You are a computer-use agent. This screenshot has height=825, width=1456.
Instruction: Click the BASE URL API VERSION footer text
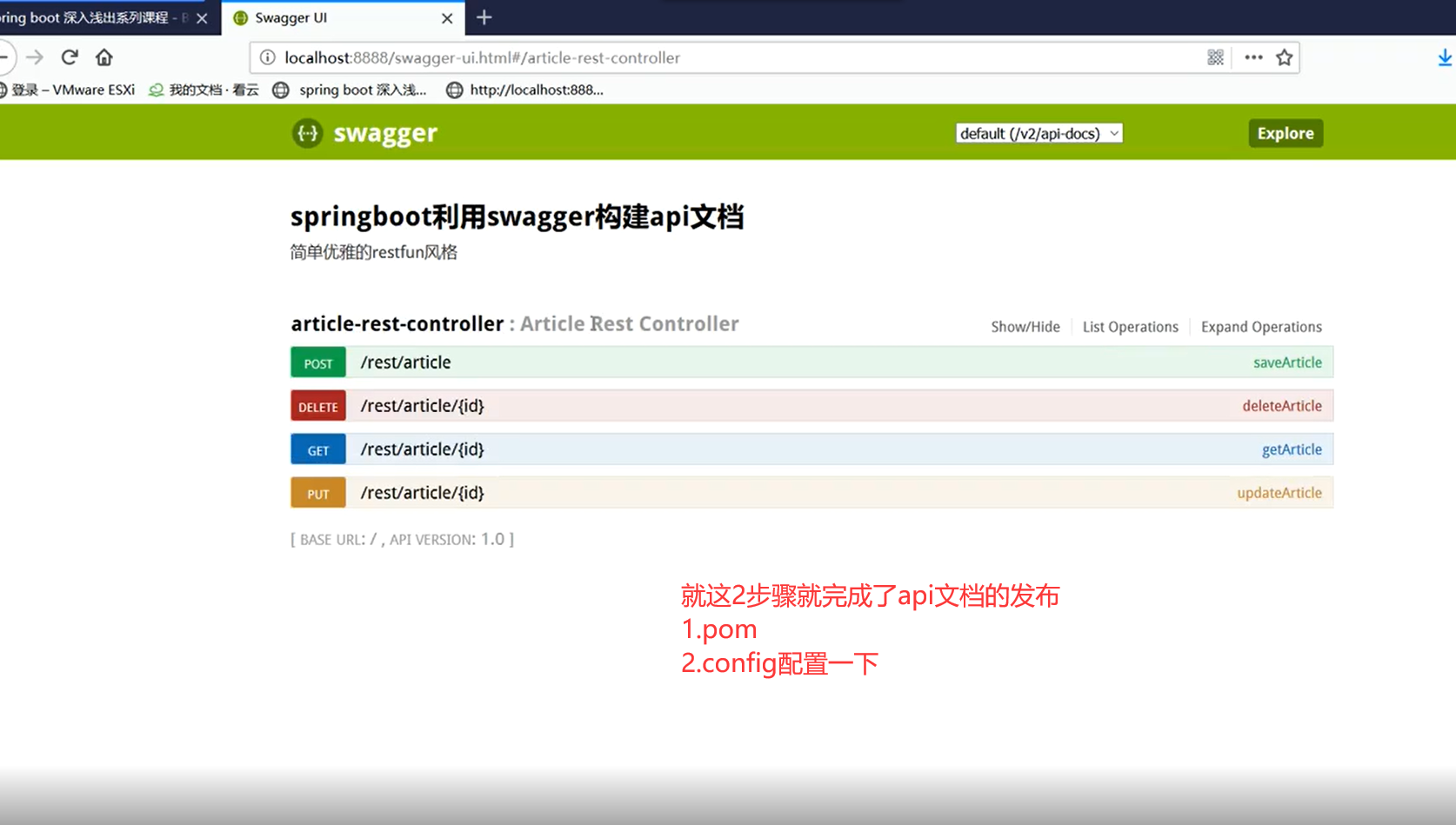coord(402,539)
